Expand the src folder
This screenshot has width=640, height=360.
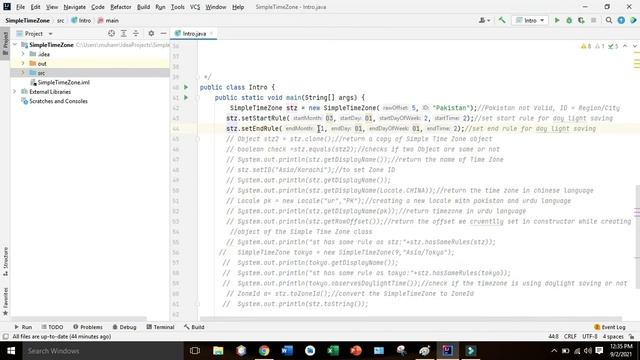tap(23, 73)
